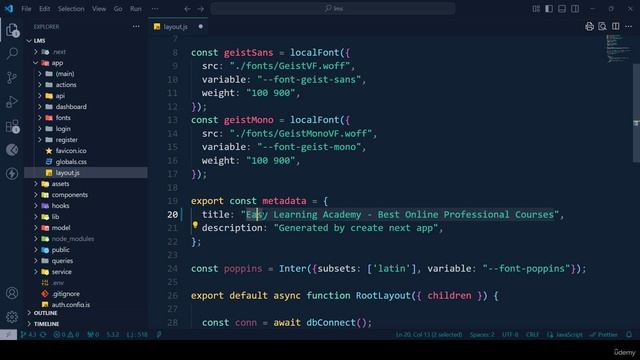The image size is (640, 360).
Task: Open the Selection menu
Action: [71, 9]
